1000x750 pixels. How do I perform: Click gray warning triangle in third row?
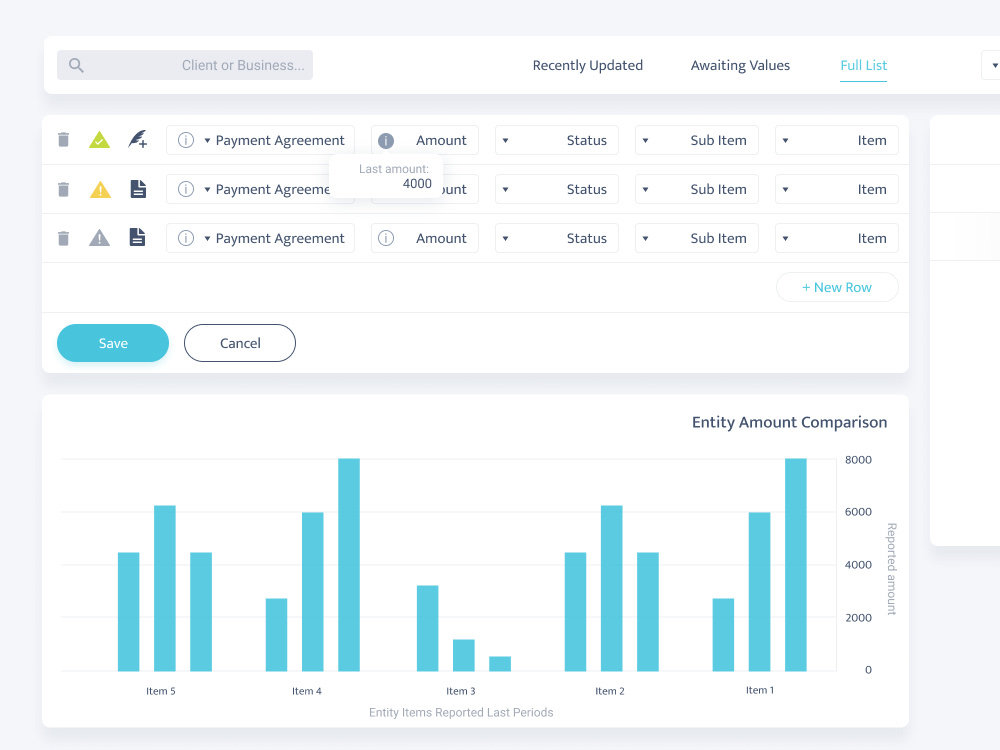tap(99, 239)
